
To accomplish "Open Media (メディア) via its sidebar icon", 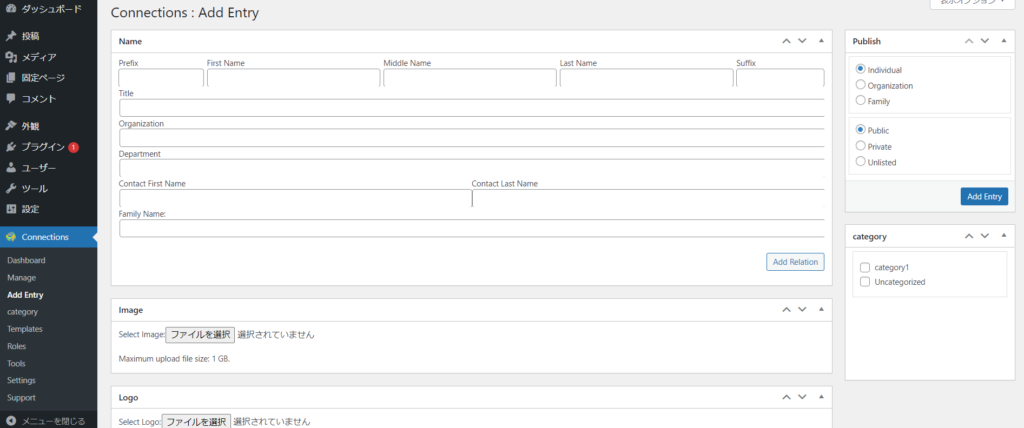I will click(x=11, y=57).
